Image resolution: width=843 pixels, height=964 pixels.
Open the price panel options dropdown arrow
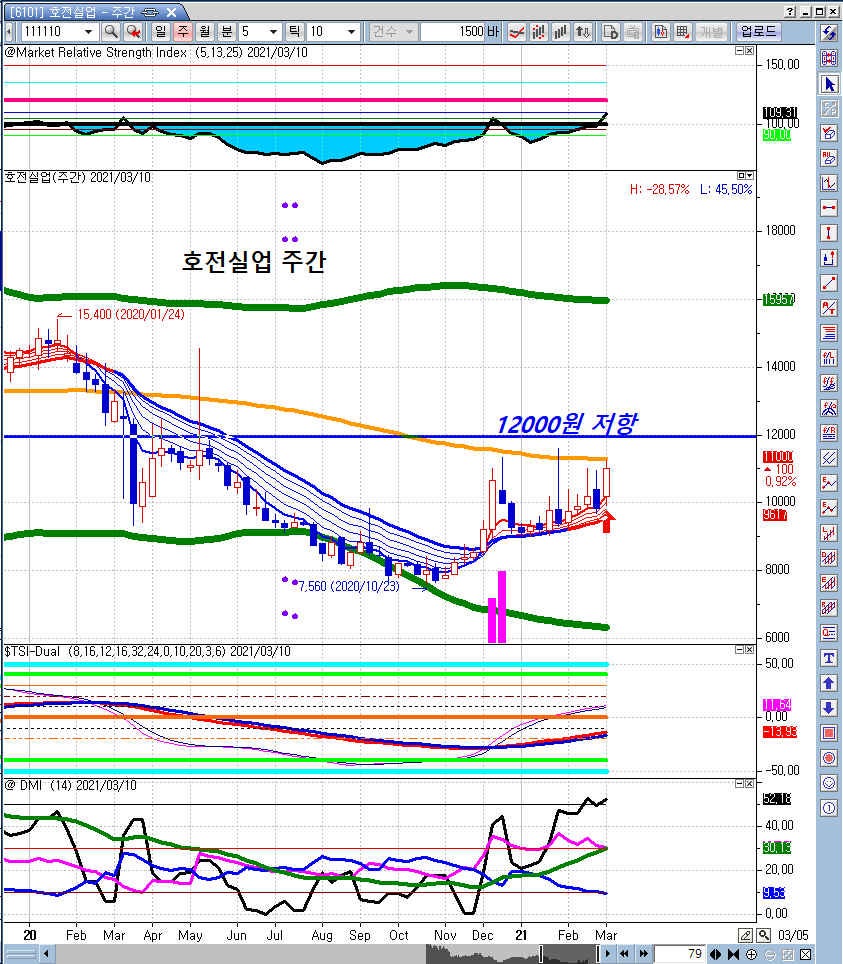pos(749,176)
